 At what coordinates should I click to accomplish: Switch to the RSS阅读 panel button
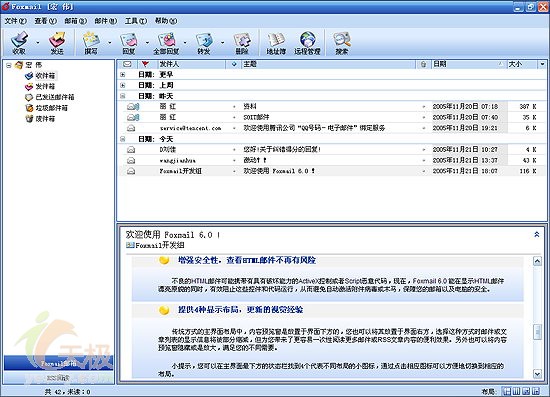click(x=59, y=378)
